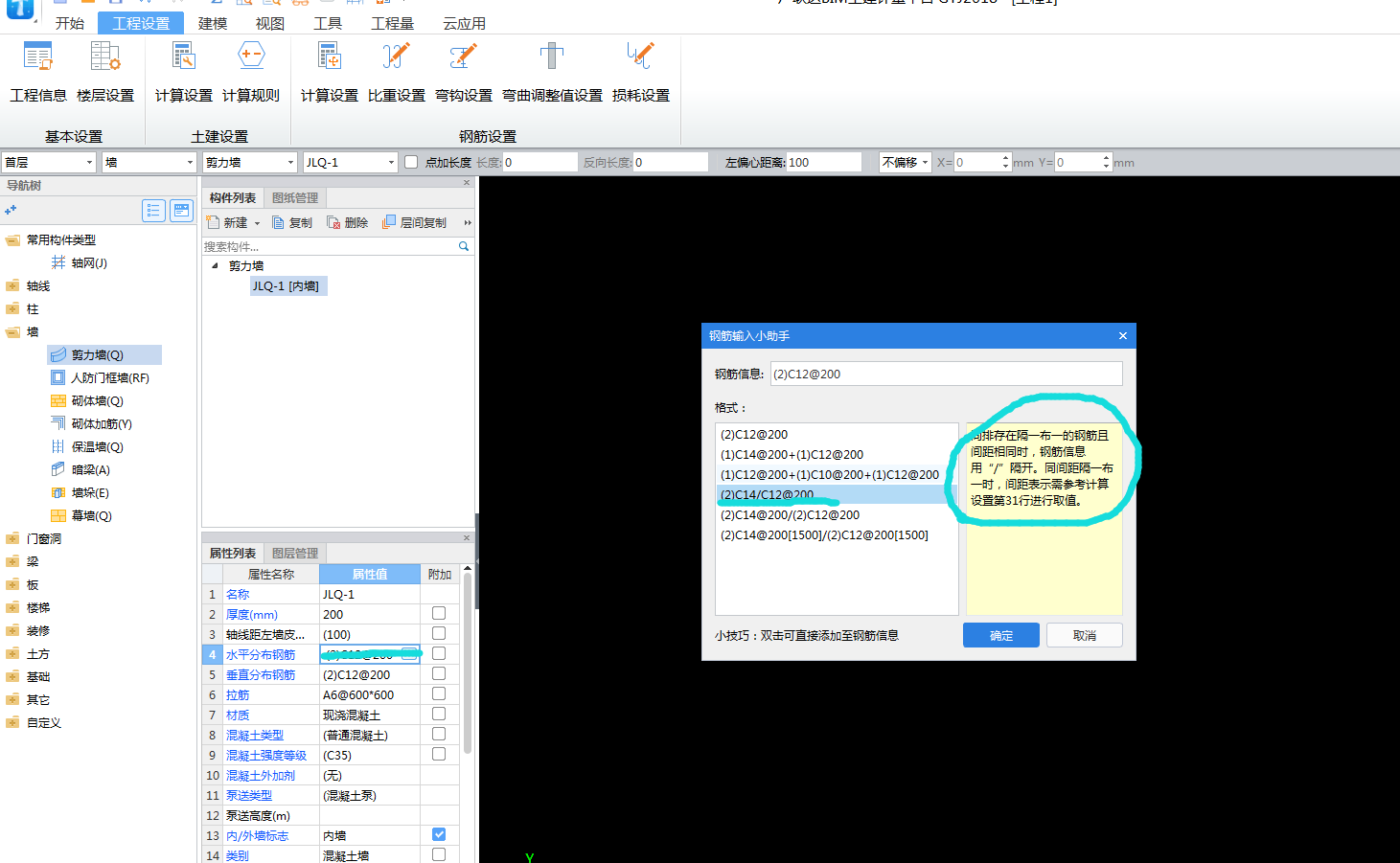This screenshot has width=1400, height=863.
Task: Click 取消 in 钢筋输入小助手 dialog
Action: [x=1085, y=635]
